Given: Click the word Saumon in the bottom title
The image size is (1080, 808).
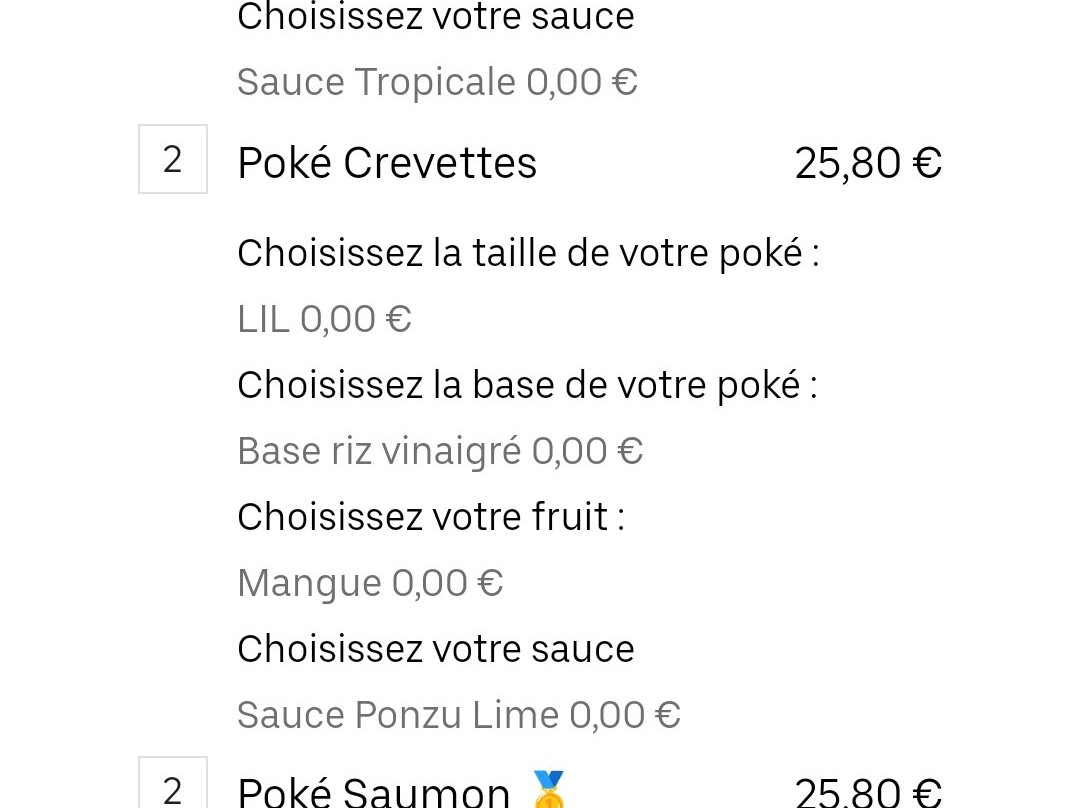Looking at the screenshot, I should tap(426, 791).
